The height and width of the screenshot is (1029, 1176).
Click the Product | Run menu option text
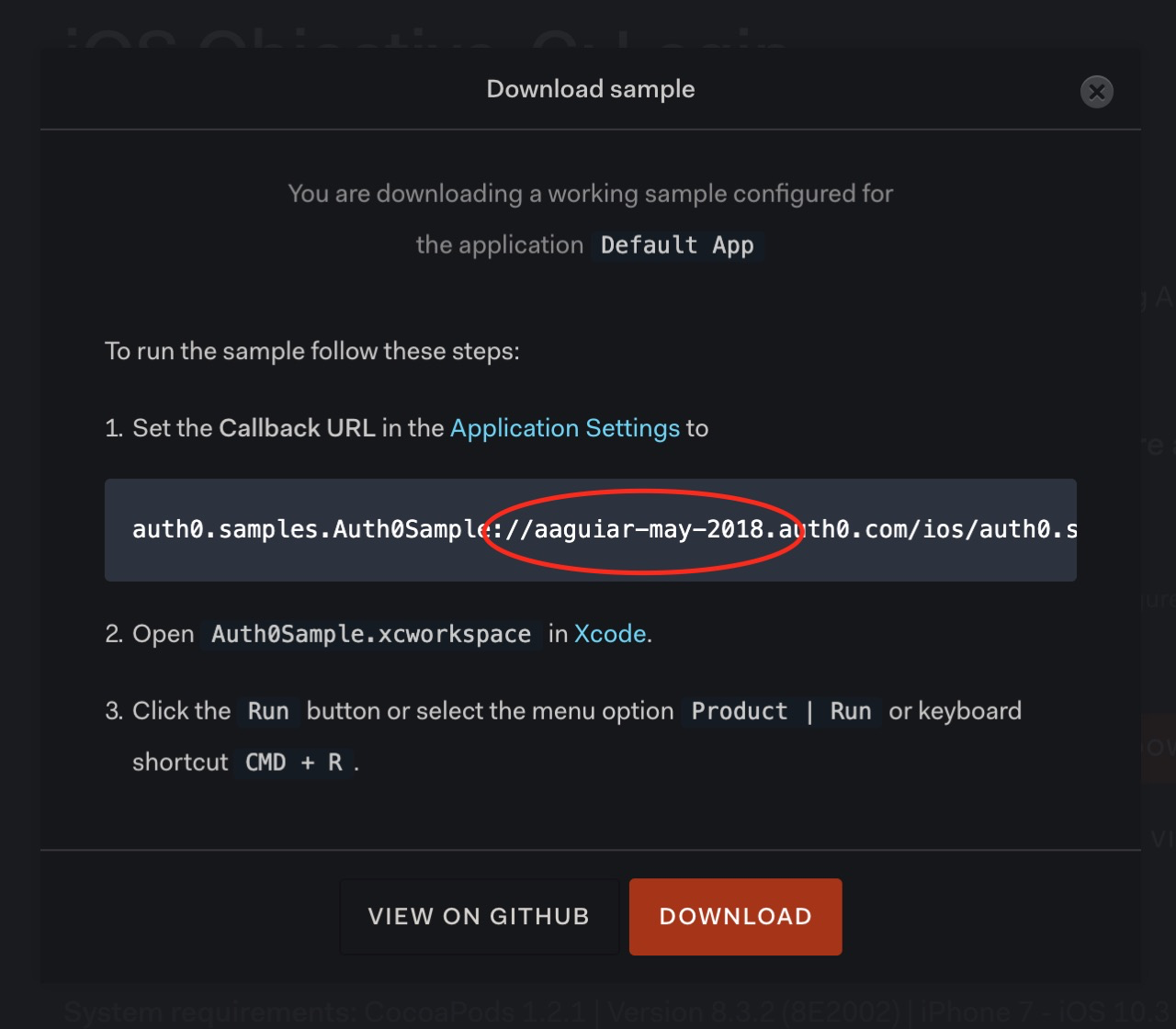[x=783, y=711]
